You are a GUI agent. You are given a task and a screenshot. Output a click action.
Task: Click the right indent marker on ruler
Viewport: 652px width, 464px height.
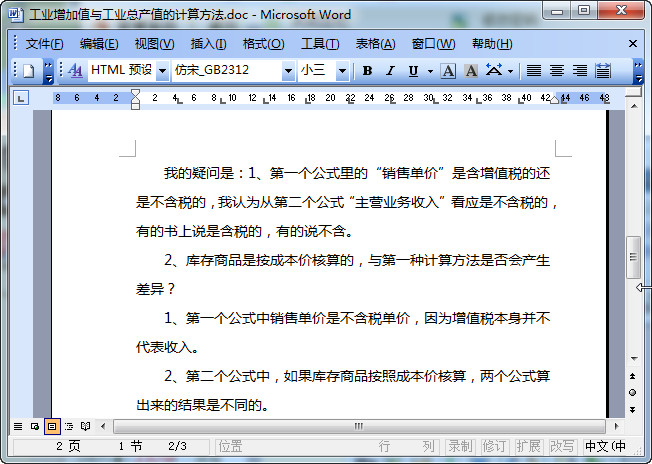[554, 100]
